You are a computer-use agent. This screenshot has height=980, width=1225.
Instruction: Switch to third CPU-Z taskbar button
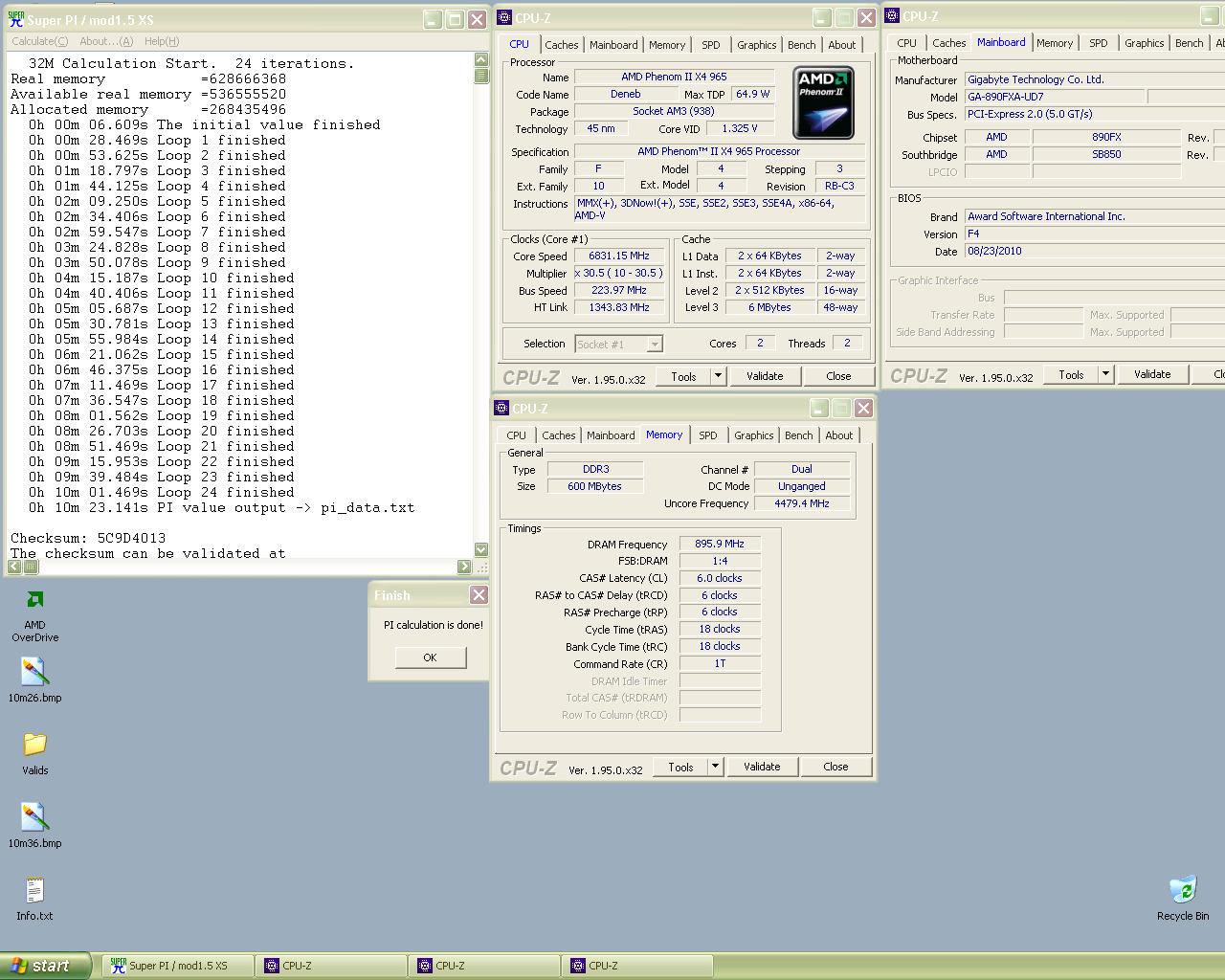click(x=636, y=966)
